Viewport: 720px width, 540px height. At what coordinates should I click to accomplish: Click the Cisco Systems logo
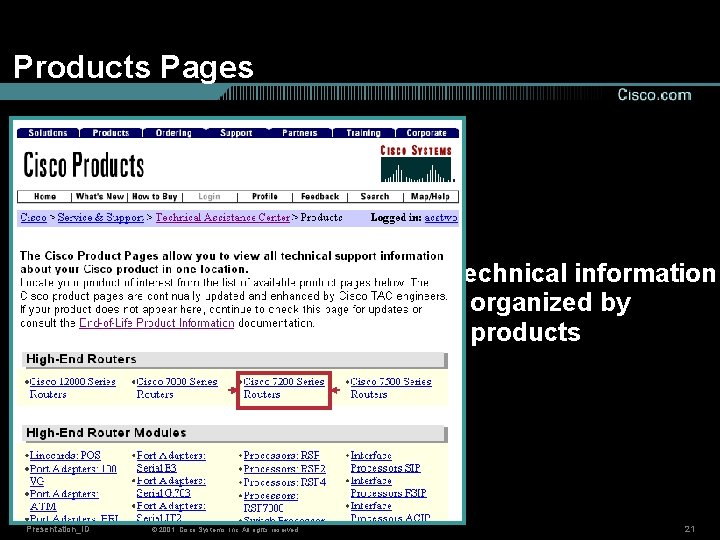point(416,163)
